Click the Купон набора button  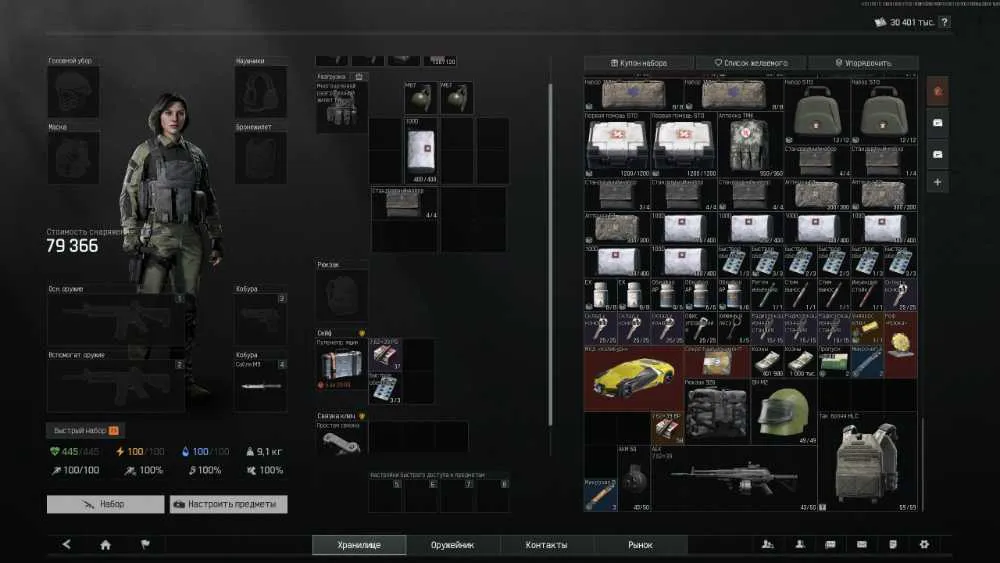pyautogui.click(x=639, y=63)
